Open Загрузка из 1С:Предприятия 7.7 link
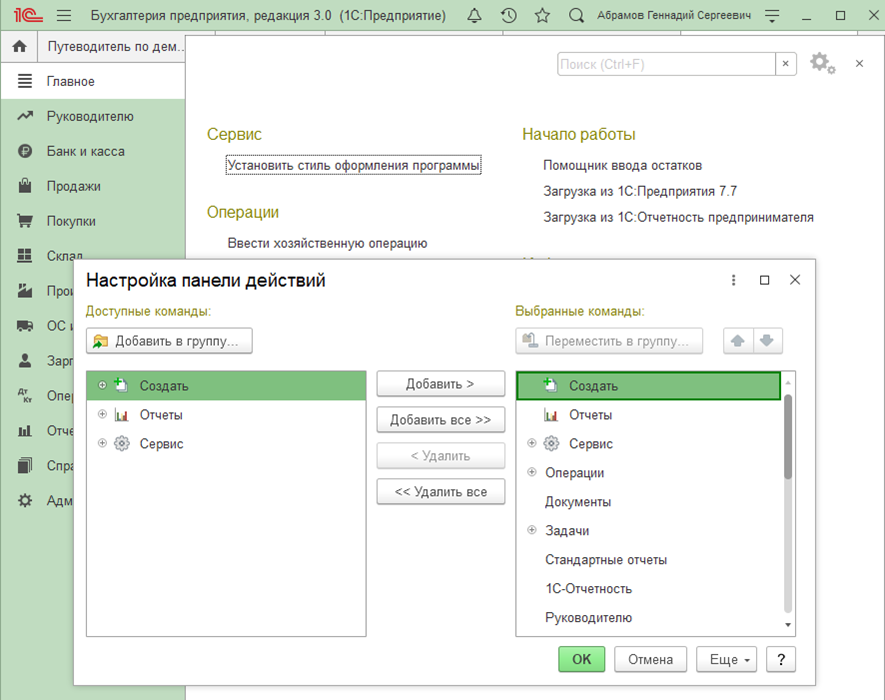The image size is (885, 700). [x=640, y=191]
